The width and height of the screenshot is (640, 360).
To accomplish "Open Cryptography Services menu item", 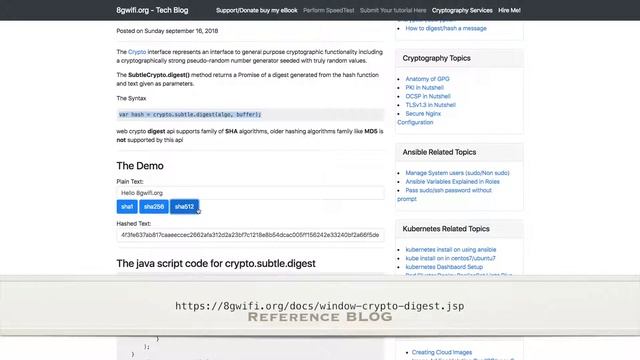I will coord(462,11).
